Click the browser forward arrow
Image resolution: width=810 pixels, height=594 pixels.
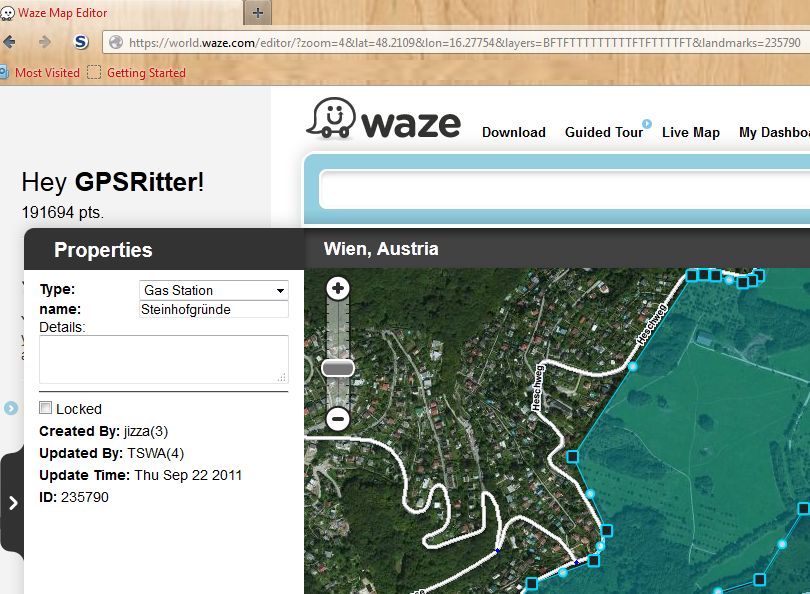click(x=44, y=42)
